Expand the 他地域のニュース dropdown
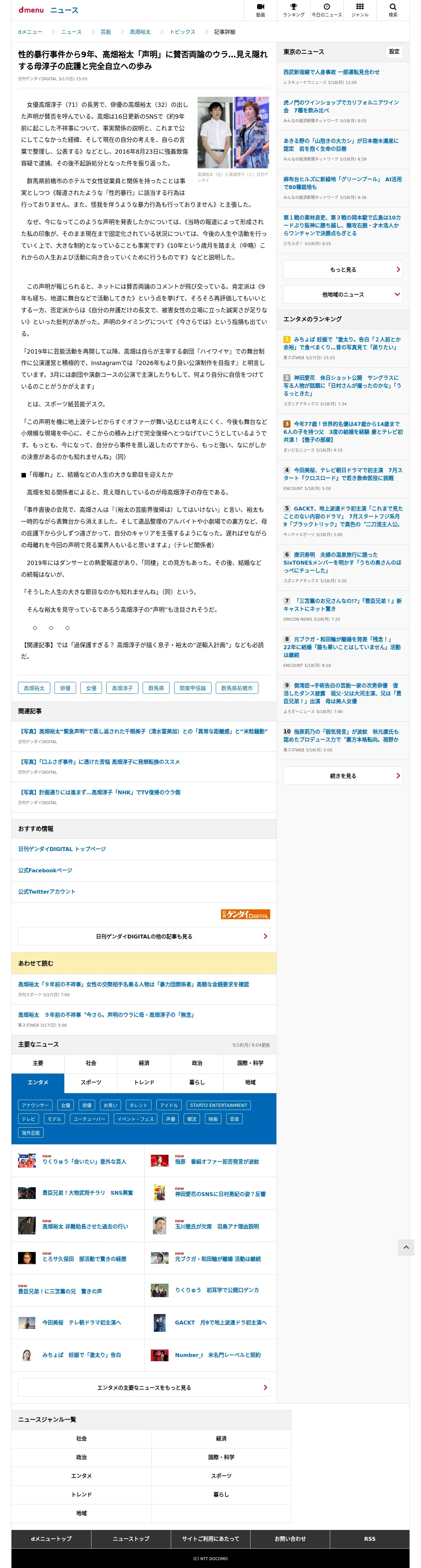 [343, 295]
